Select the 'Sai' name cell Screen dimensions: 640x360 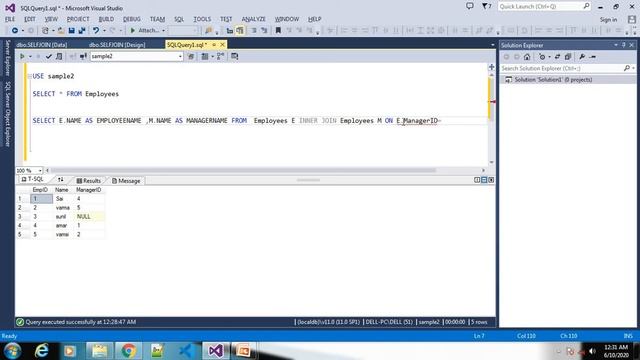[63, 199]
